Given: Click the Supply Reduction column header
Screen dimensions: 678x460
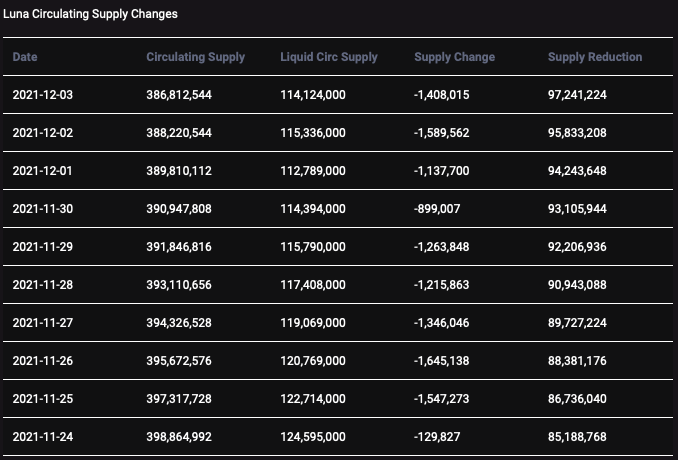Looking at the screenshot, I should coord(595,57).
